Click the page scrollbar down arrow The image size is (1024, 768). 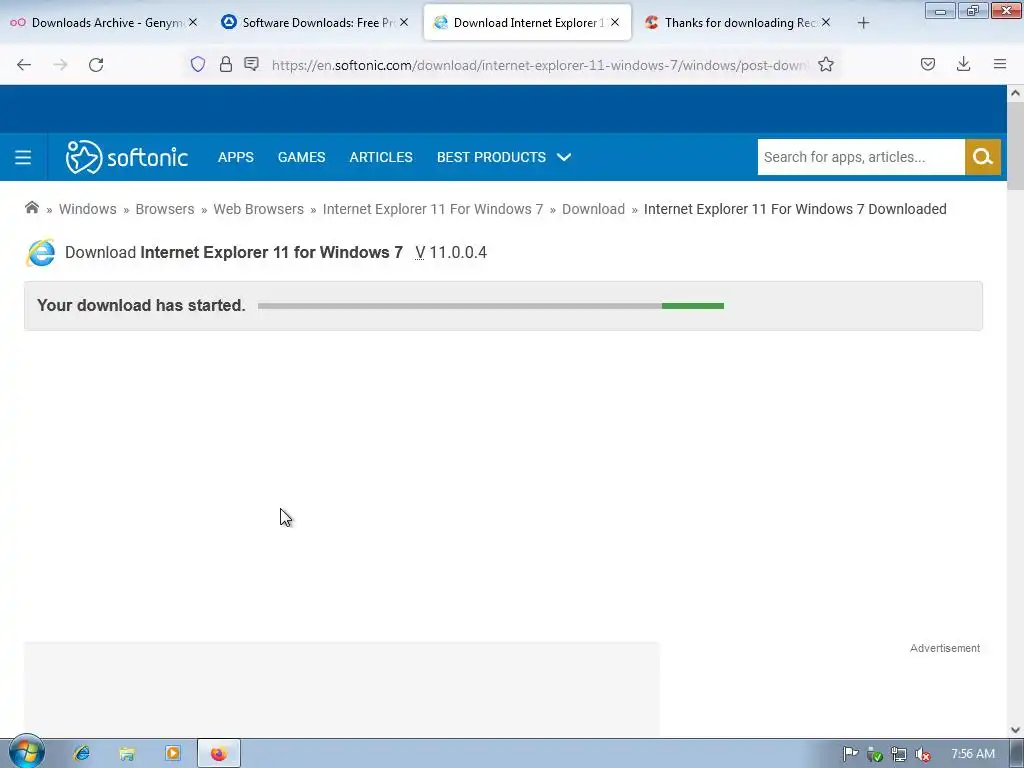[1015, 730]
